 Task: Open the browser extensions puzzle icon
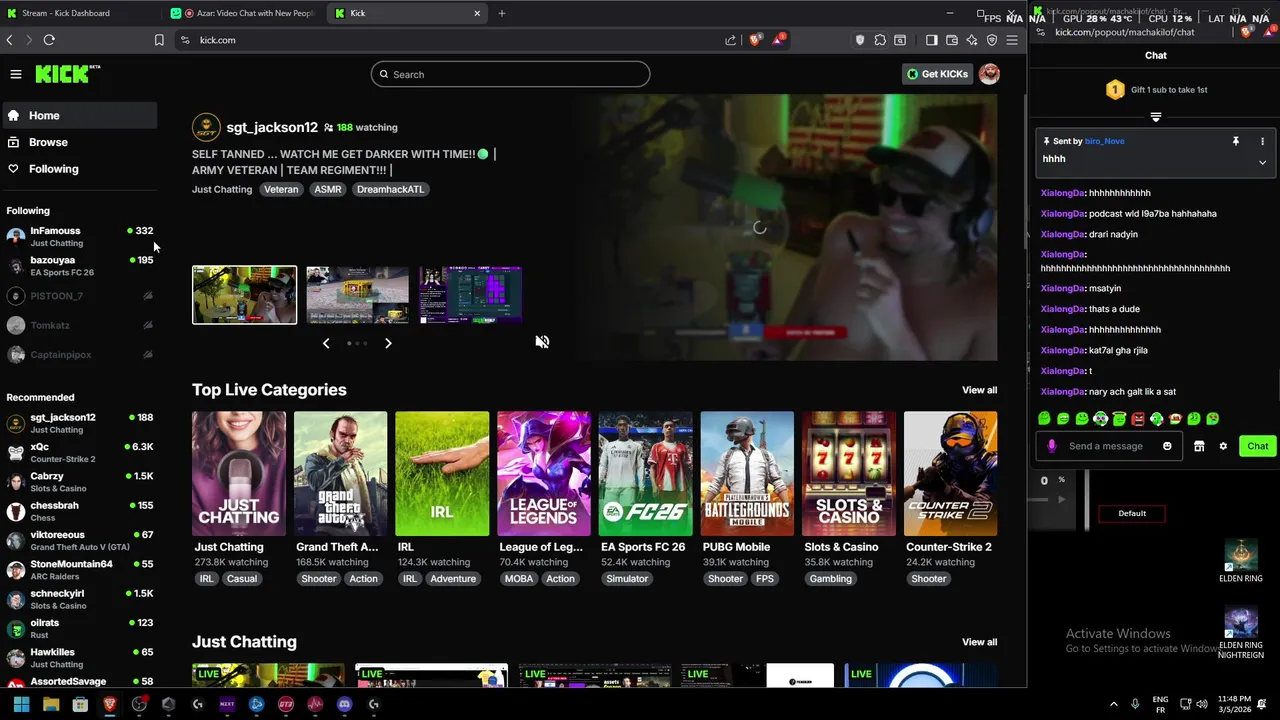tap(880, 40)
